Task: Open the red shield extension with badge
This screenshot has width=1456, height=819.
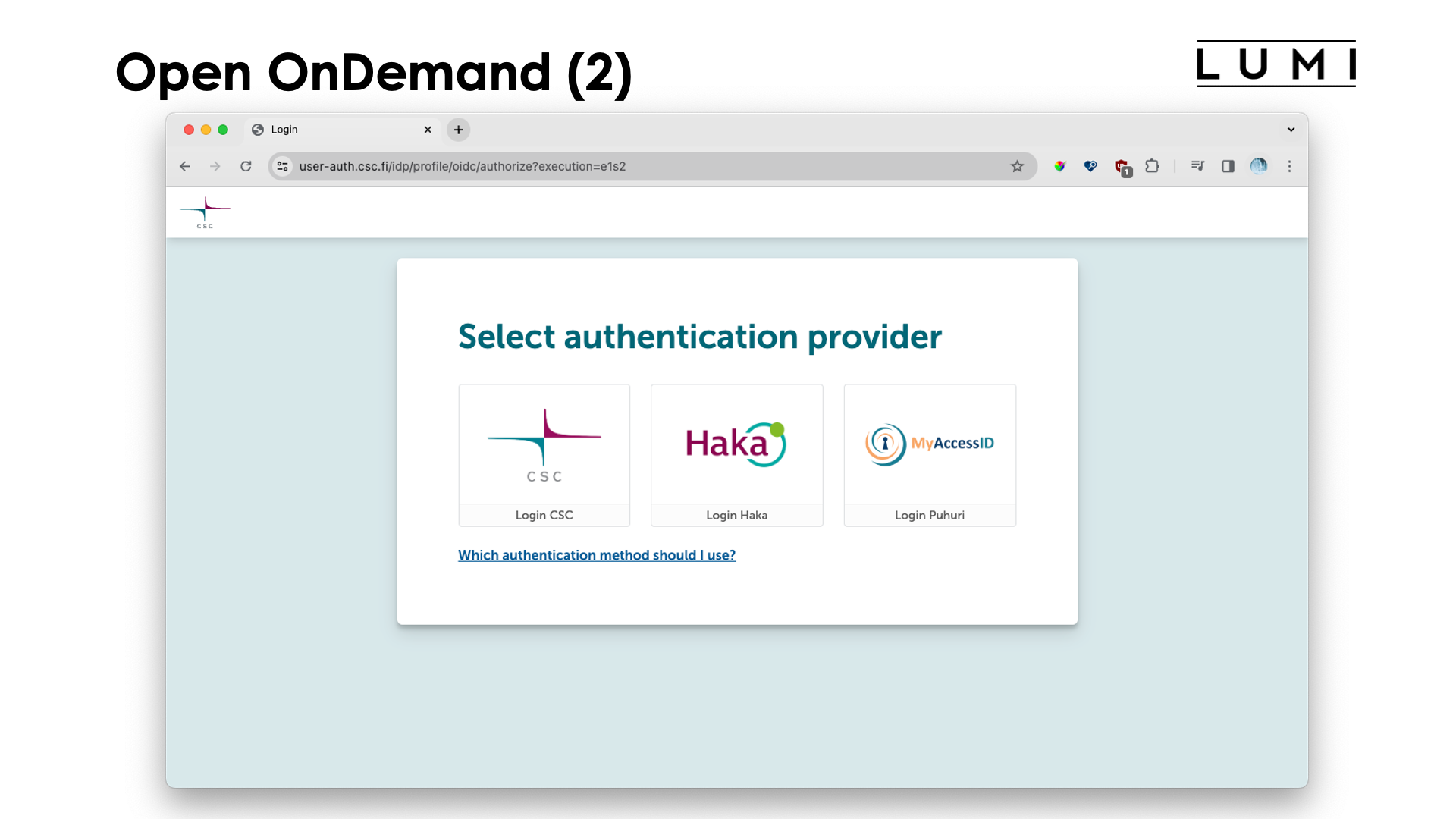Action: pyautogui.click(x=1122, y=168)
